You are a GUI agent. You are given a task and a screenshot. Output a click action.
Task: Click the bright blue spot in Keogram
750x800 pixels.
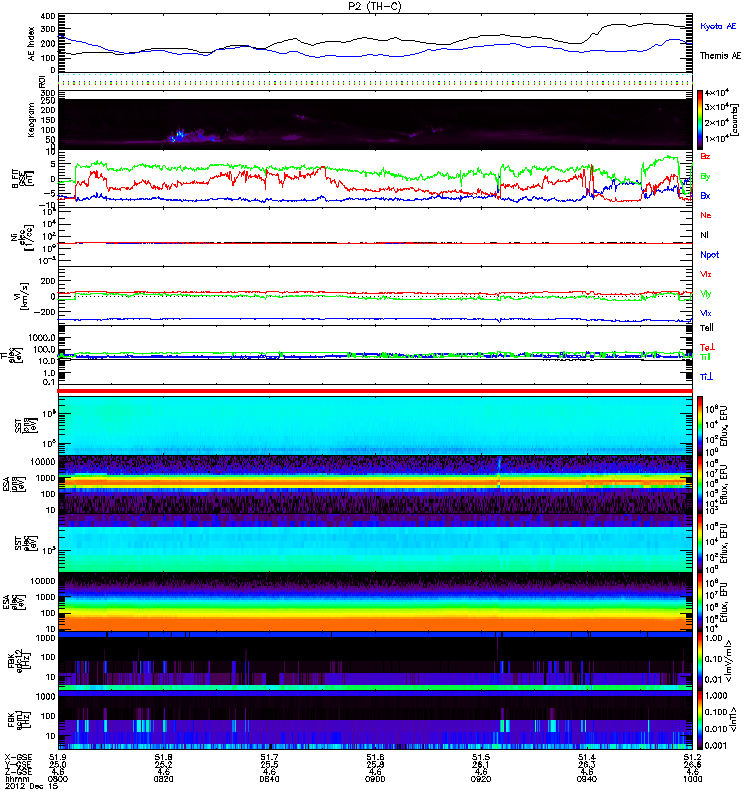coord(180,134)
